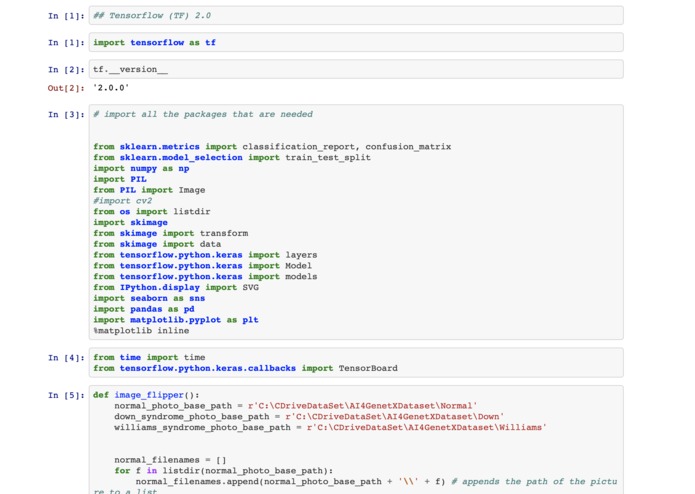Click the commented '#import cv2' line
Screen dimensions: 695x494
[123, 201]
